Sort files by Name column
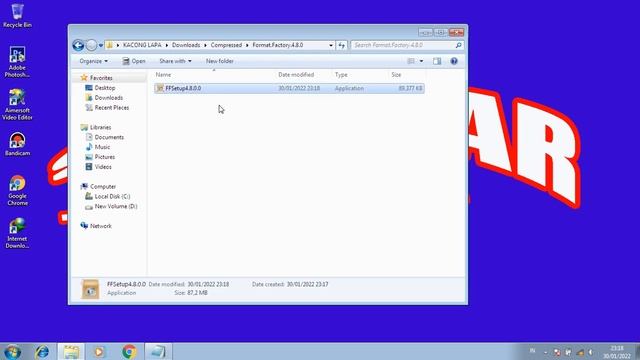The width and height of the screenshot is (640, 360). pos(214,75)
